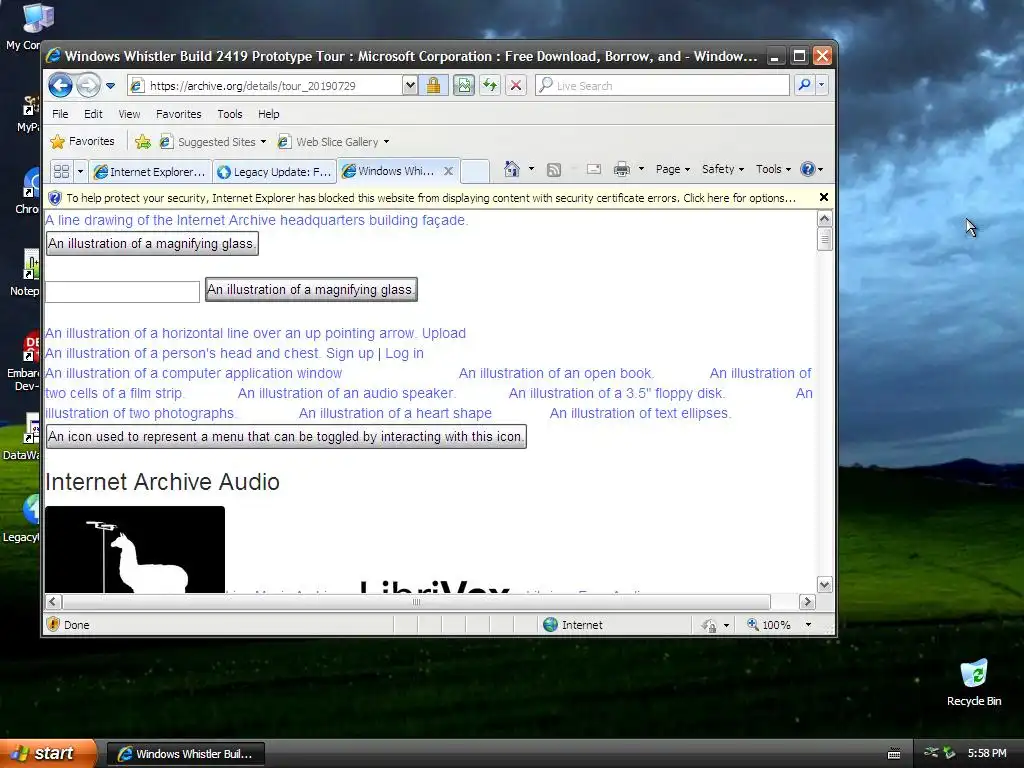Open Favorites Center star button
Viewport: 1024px width, 768px height.
82,141
